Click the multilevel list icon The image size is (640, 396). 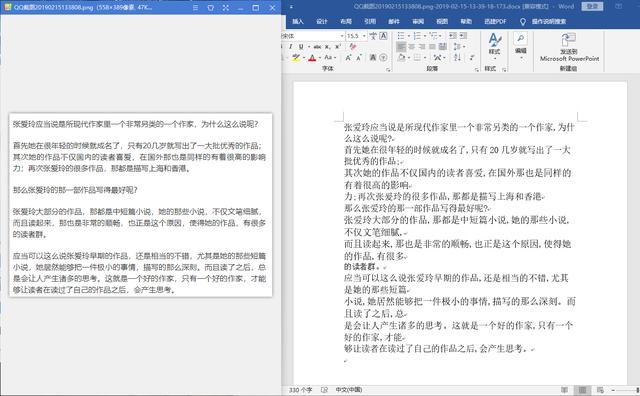click(433, 36)
